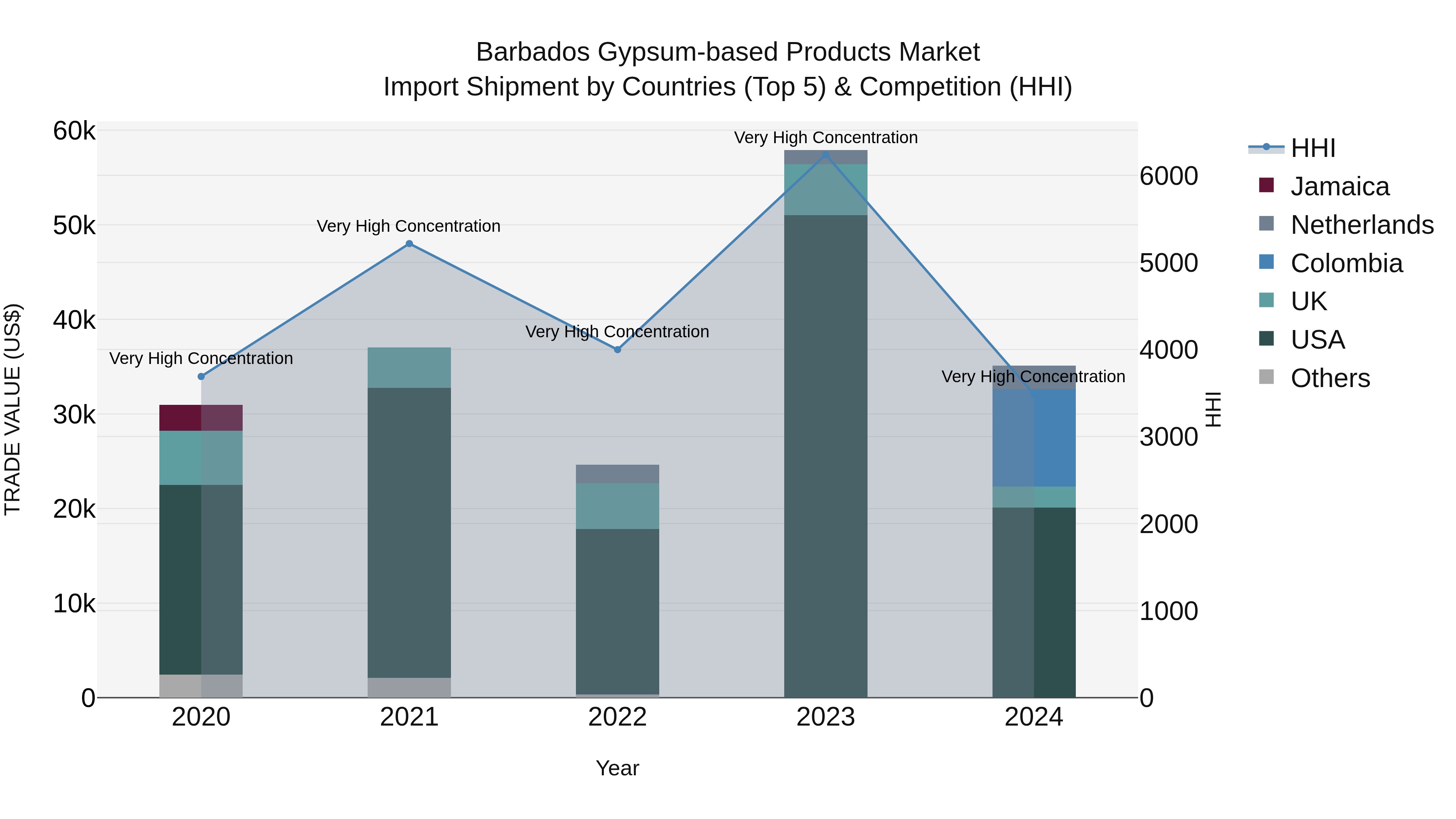Click the Netherlands segment of 2022 bar
Viewport: 1456px width, 819px height.
point(617,474)
